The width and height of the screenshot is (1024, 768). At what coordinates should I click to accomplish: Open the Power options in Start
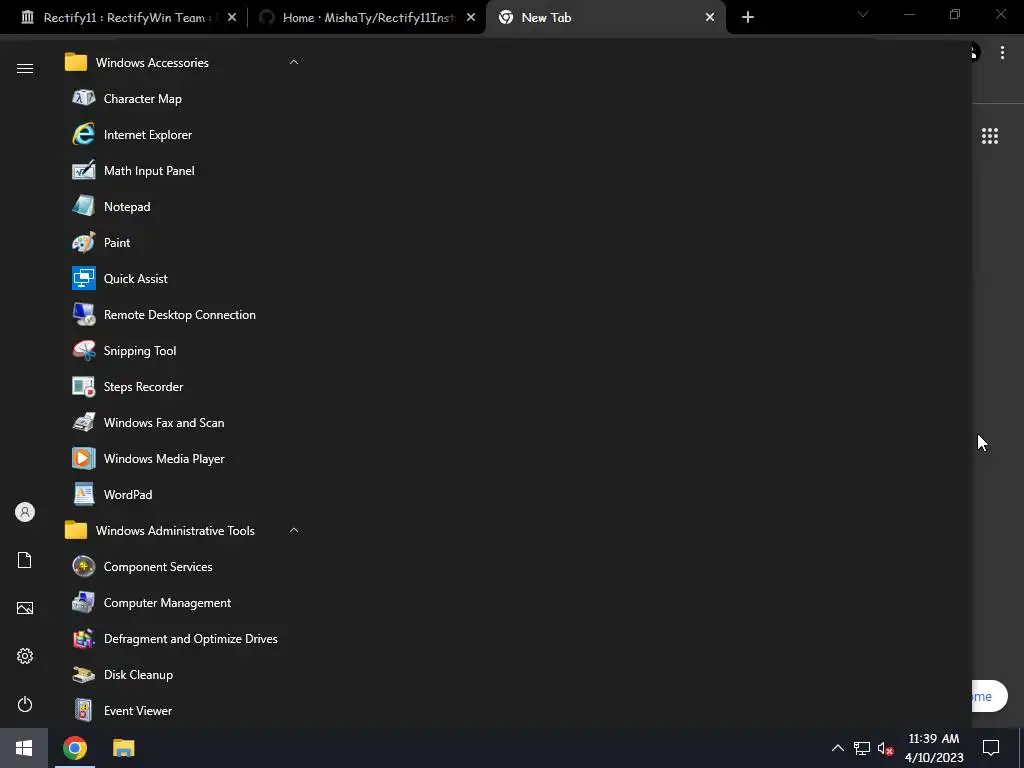tap(25, 704)
